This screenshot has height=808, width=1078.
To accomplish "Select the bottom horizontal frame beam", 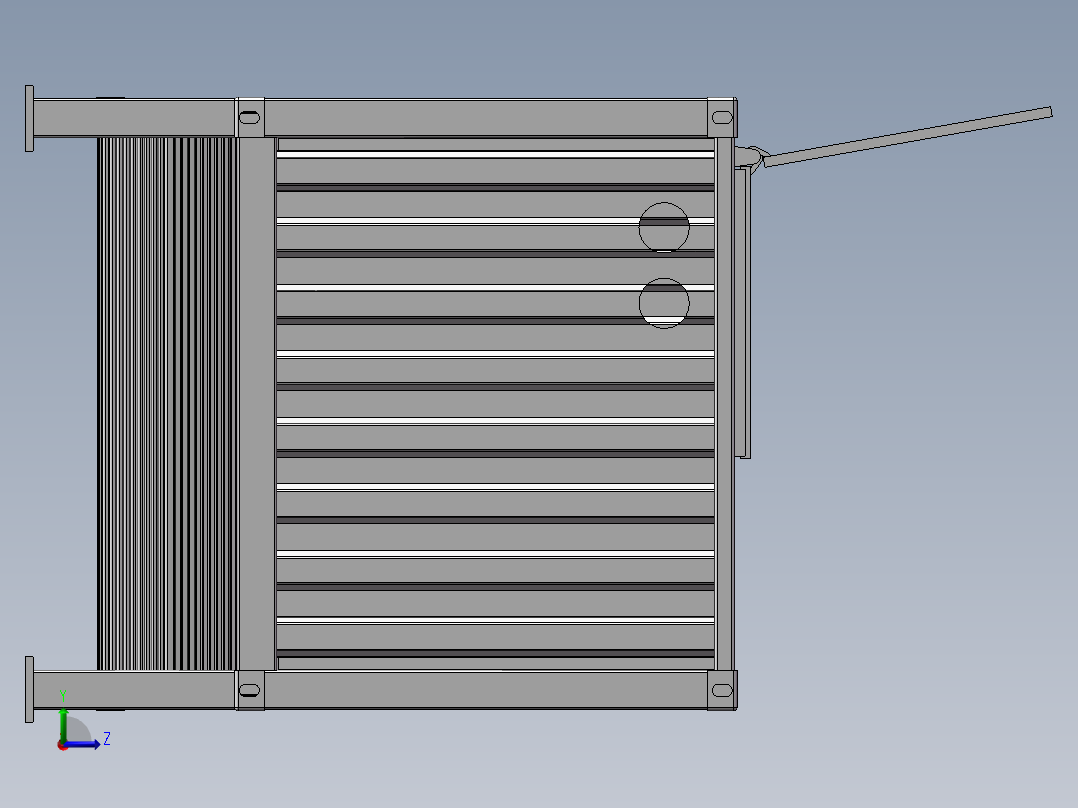I will click(485, 690).
